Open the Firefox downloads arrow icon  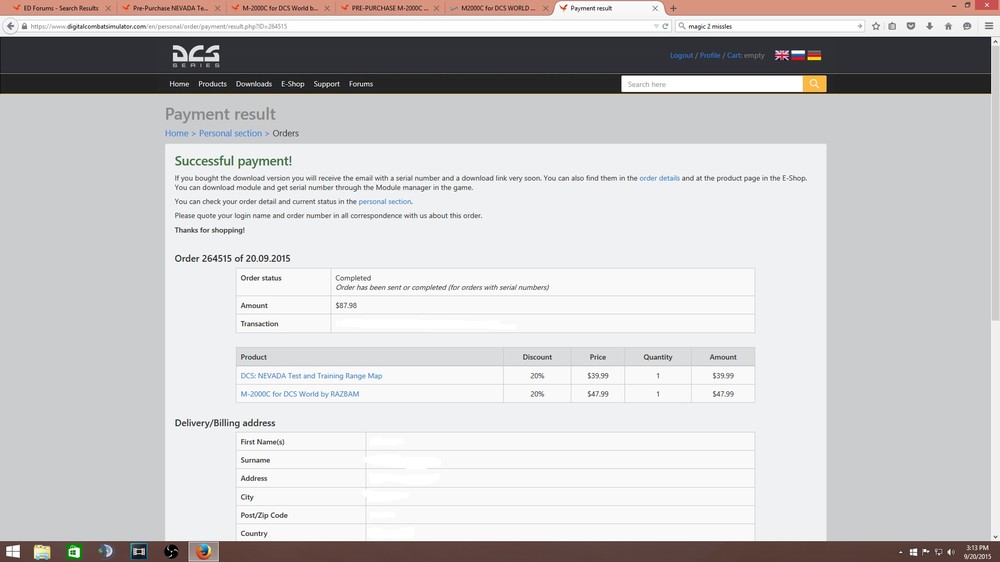(929, 26)
